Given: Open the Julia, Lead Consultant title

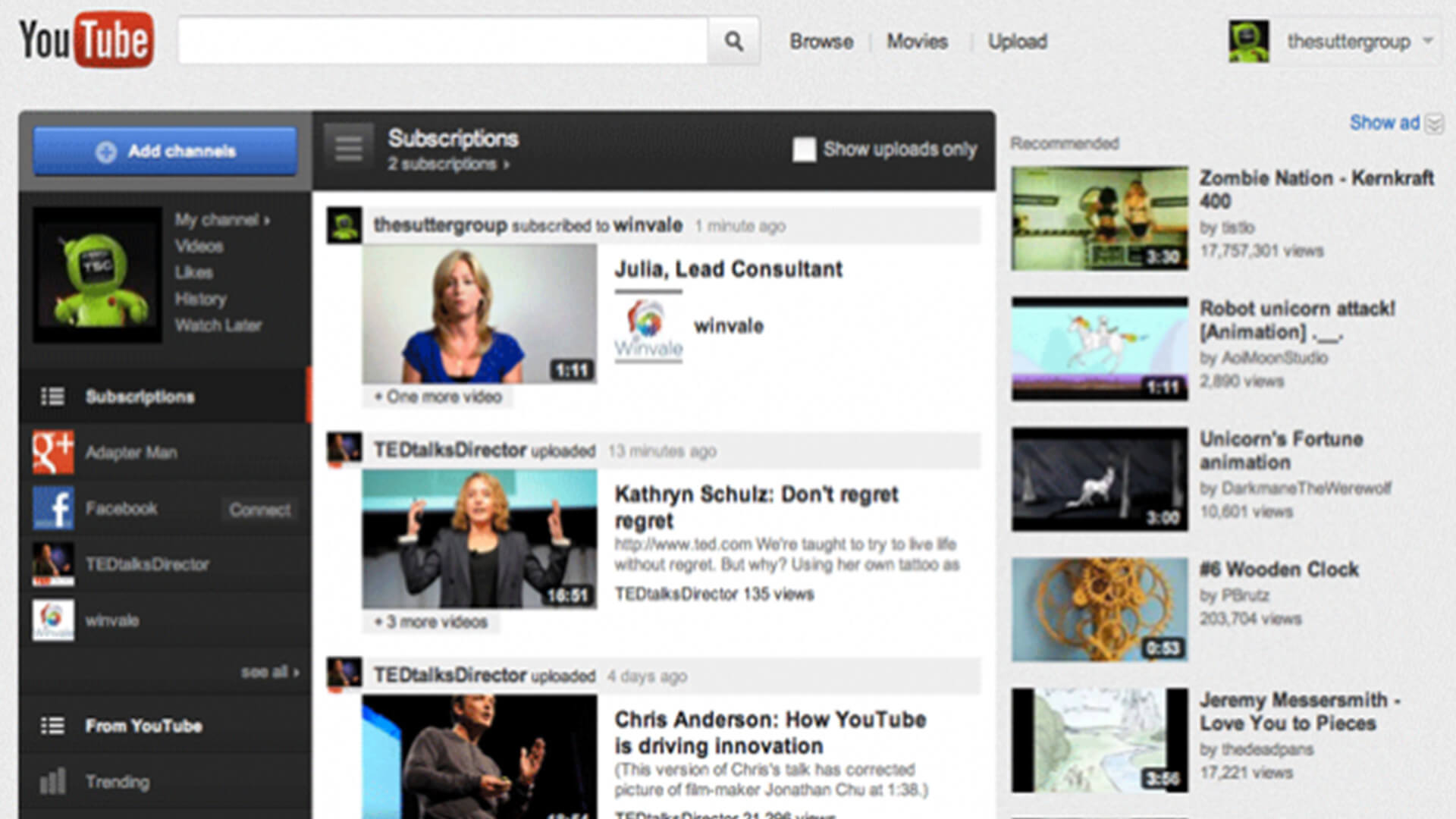Looking at the screenshot, I should pos(728,269).
